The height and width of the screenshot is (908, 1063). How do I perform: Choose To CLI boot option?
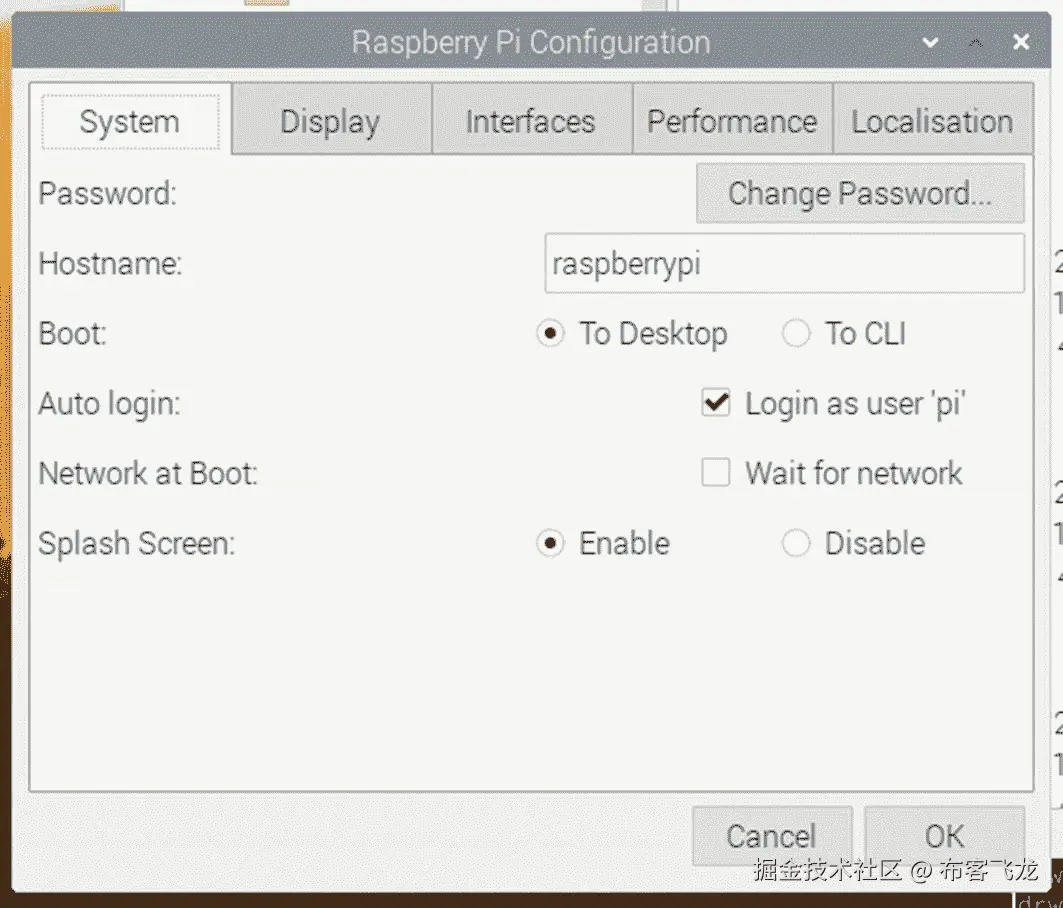pos(796,334)
